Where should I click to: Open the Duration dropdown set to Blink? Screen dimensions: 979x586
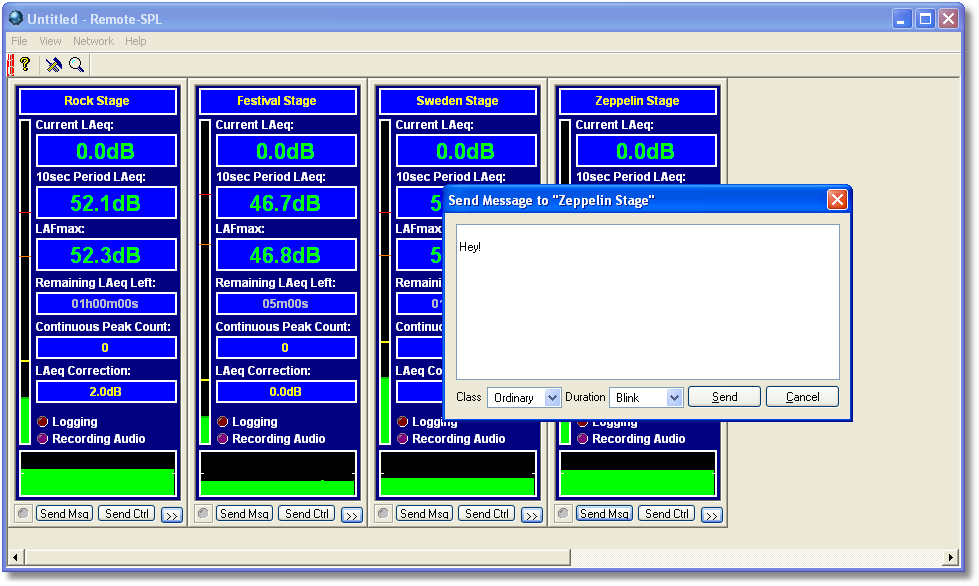[x=674, y=398]
